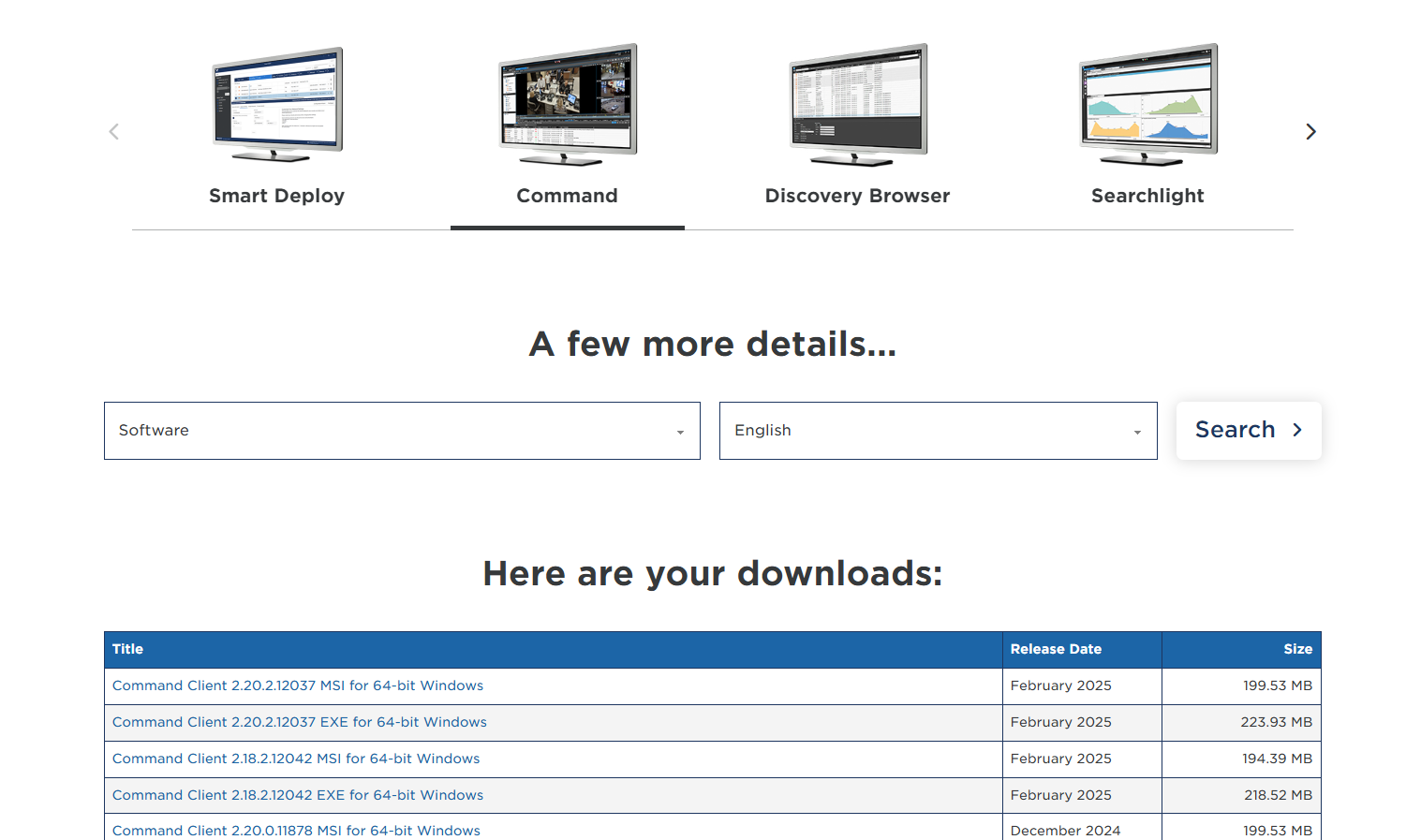
Task: Download Command Client 2.18.2.12042 MSI for 64-bit
Action: [296, 759]
